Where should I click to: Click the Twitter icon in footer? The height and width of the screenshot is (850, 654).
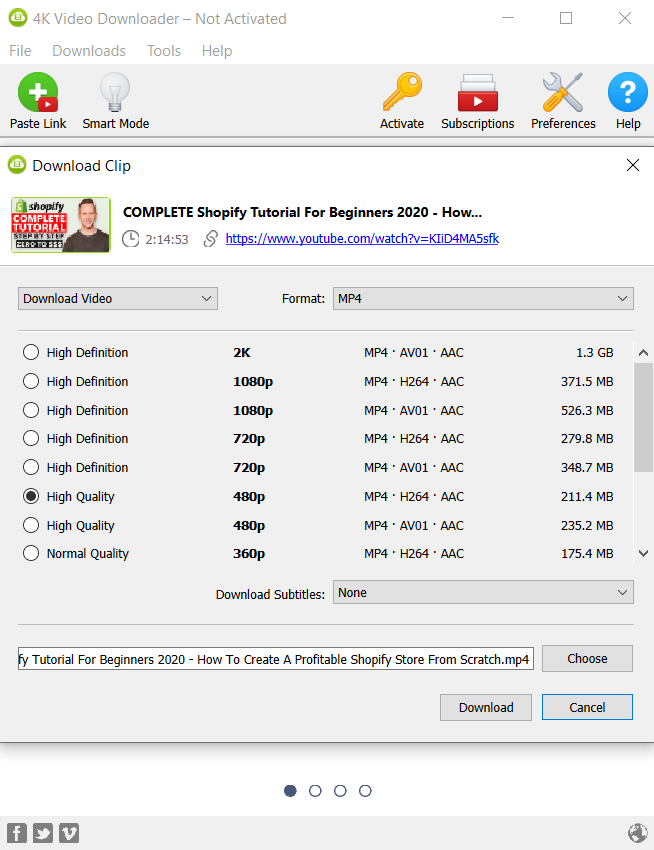[43, 833]
